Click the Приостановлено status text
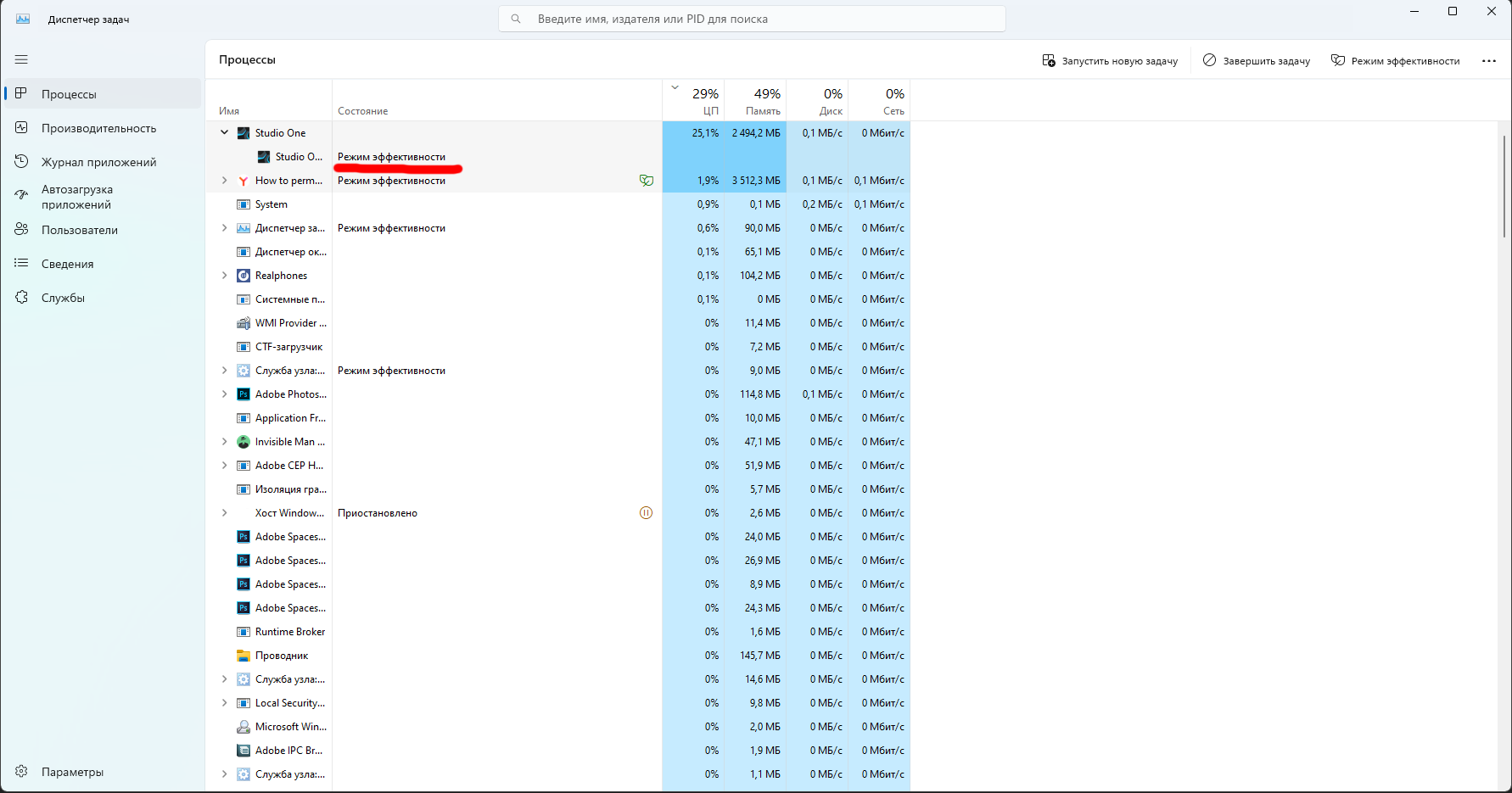1512x793 pixels. click(378, 513)
